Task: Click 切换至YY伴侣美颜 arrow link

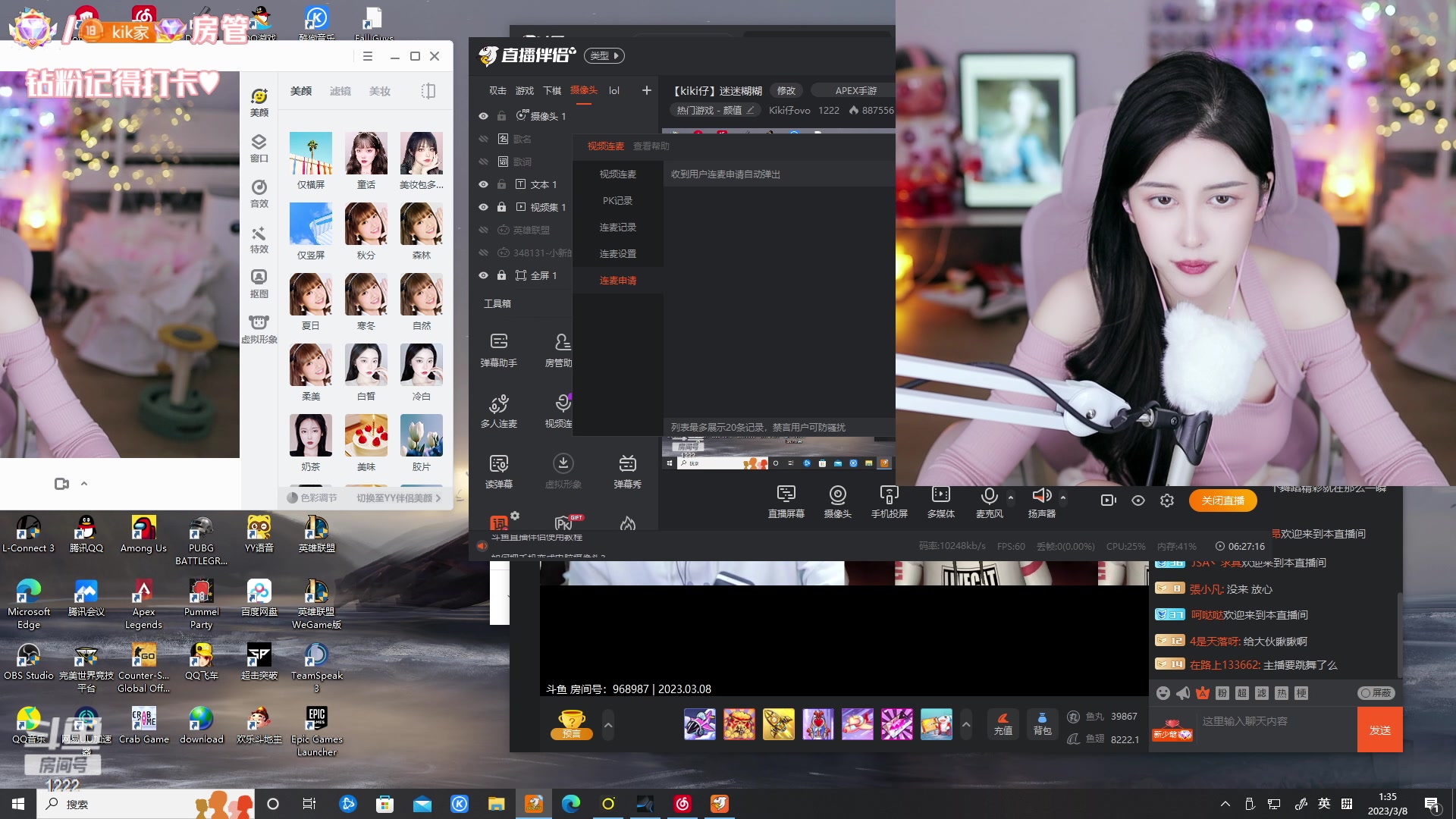Action: [398, 498]
